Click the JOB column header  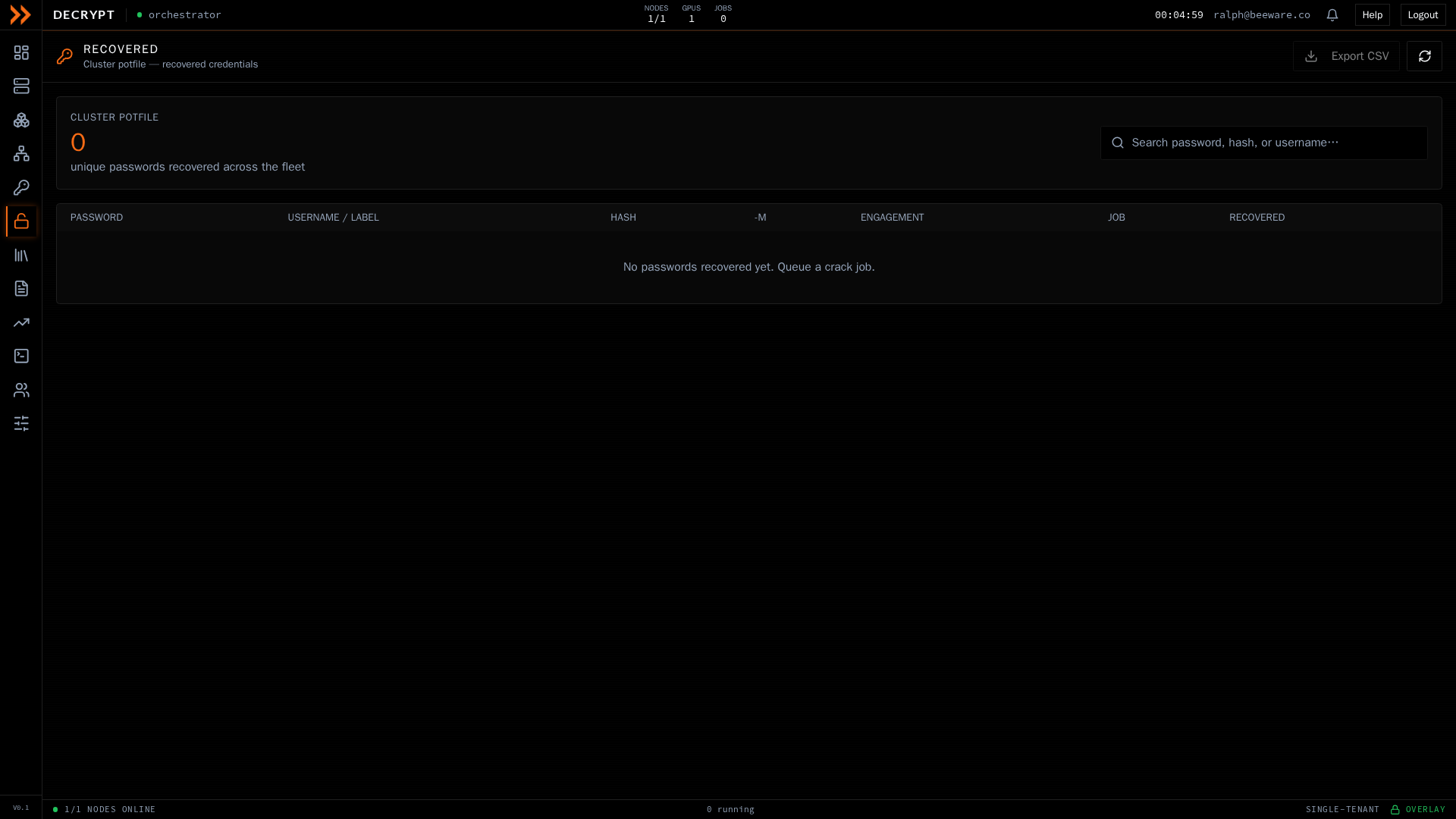(1116, 218)
